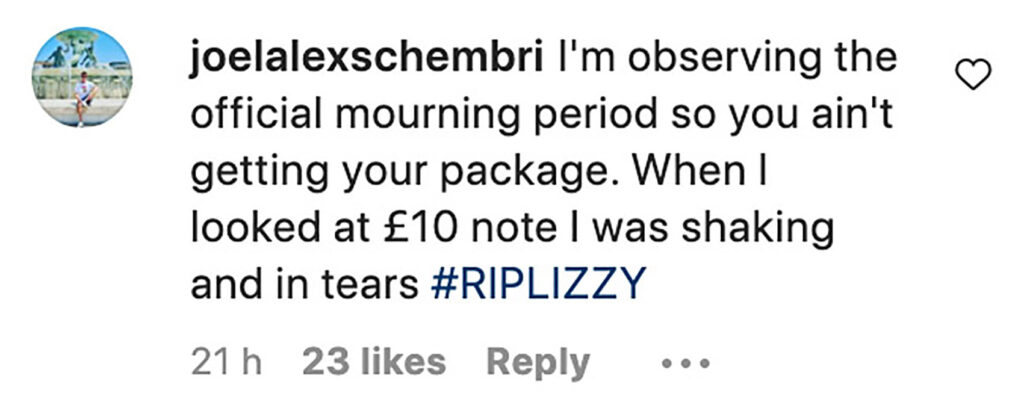
Task: Toggle like on the mourning period comment
Action: point(974,75)
